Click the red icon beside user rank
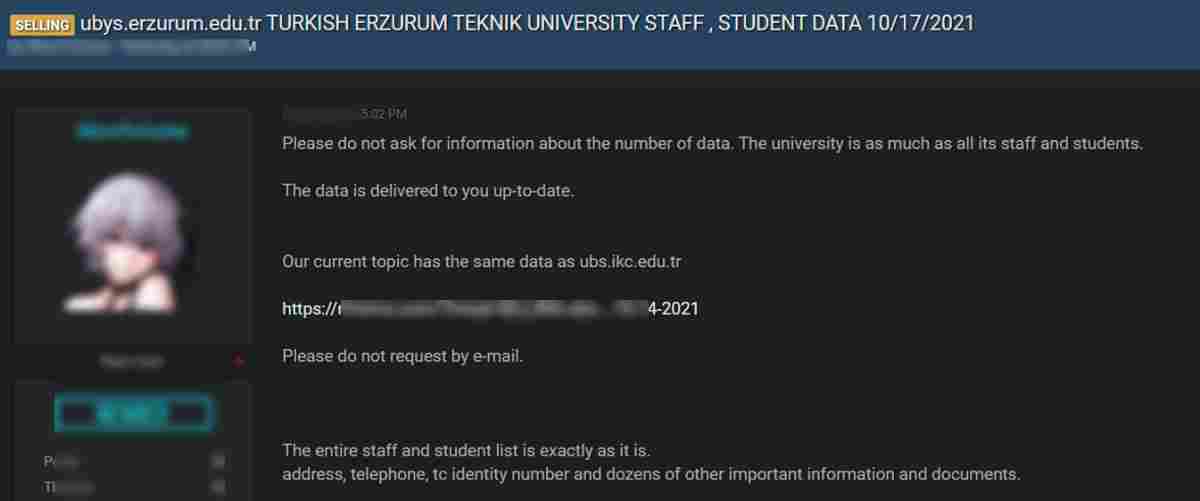 (x=238, y=361)
